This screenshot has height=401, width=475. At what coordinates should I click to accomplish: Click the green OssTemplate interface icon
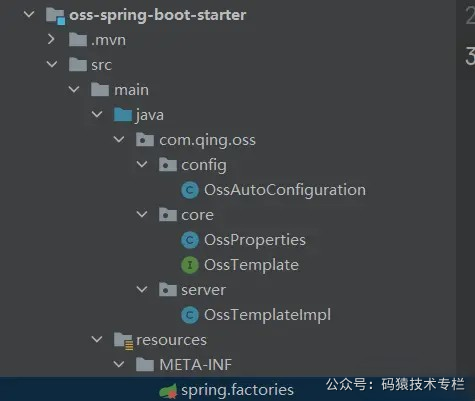[190, 265]
